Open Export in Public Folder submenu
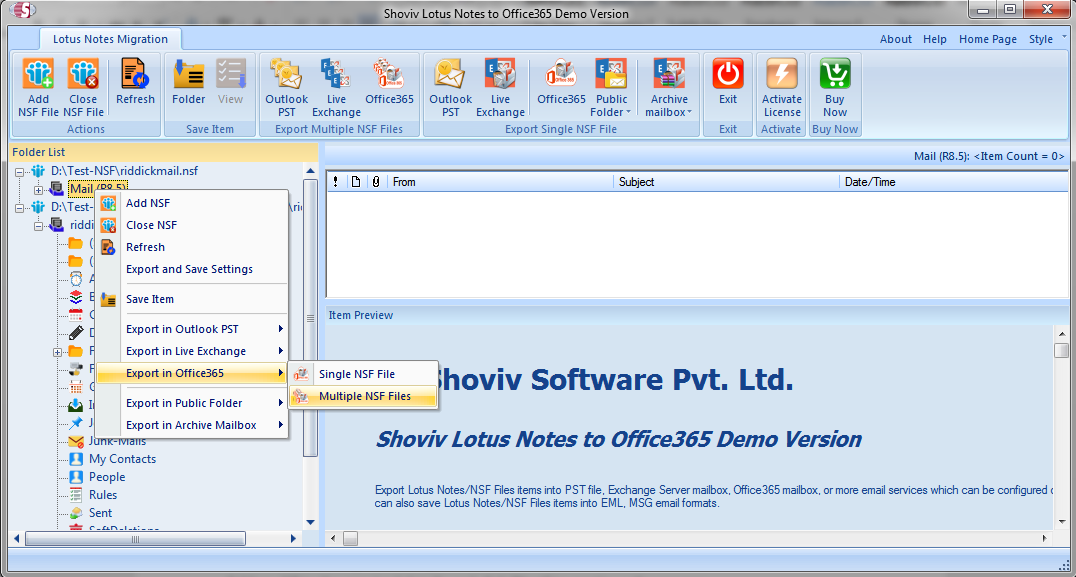This screenshot has height=577, width=1076. (191, 403)
